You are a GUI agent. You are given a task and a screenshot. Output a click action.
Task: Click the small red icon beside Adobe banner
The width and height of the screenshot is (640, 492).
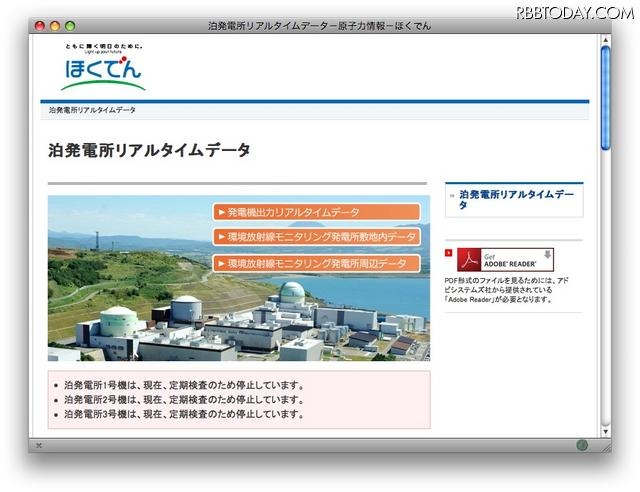pyautogui.click(x=449, y=253)
